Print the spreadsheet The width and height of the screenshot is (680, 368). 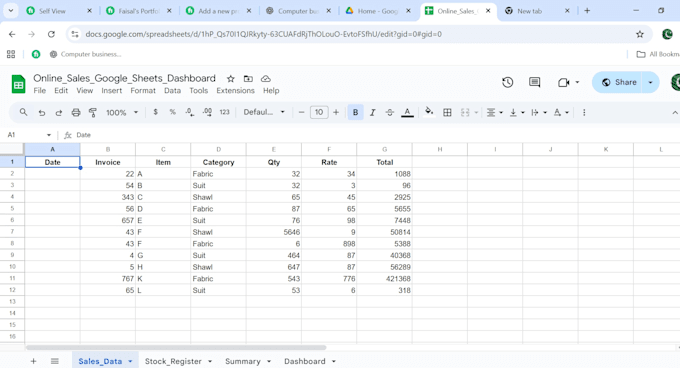click(76, 113)
